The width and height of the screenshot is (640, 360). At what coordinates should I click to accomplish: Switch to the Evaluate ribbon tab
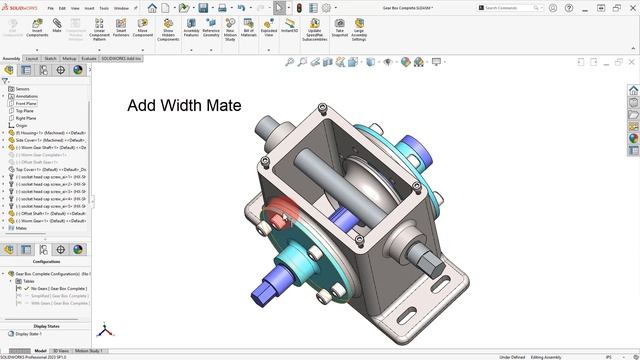[x=89, y=59]
